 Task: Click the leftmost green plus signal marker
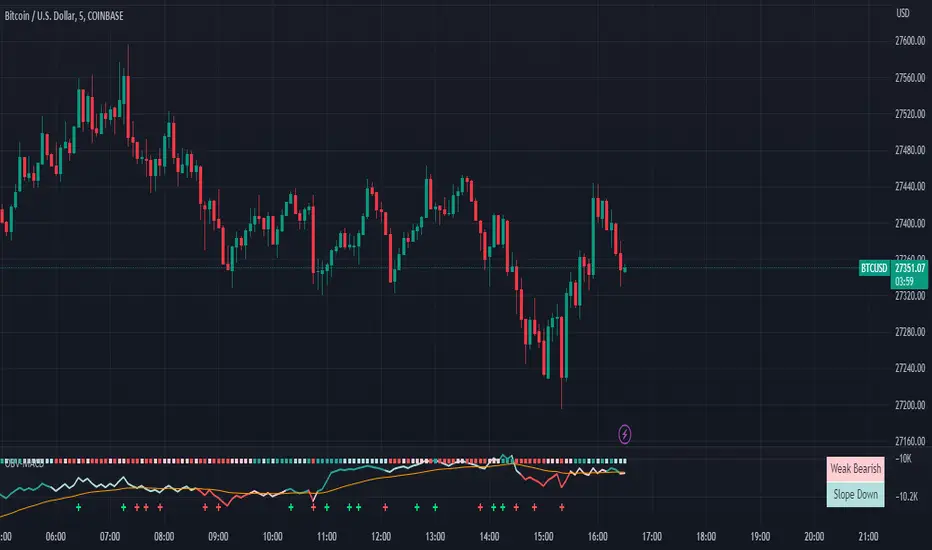tap(78, 507)
